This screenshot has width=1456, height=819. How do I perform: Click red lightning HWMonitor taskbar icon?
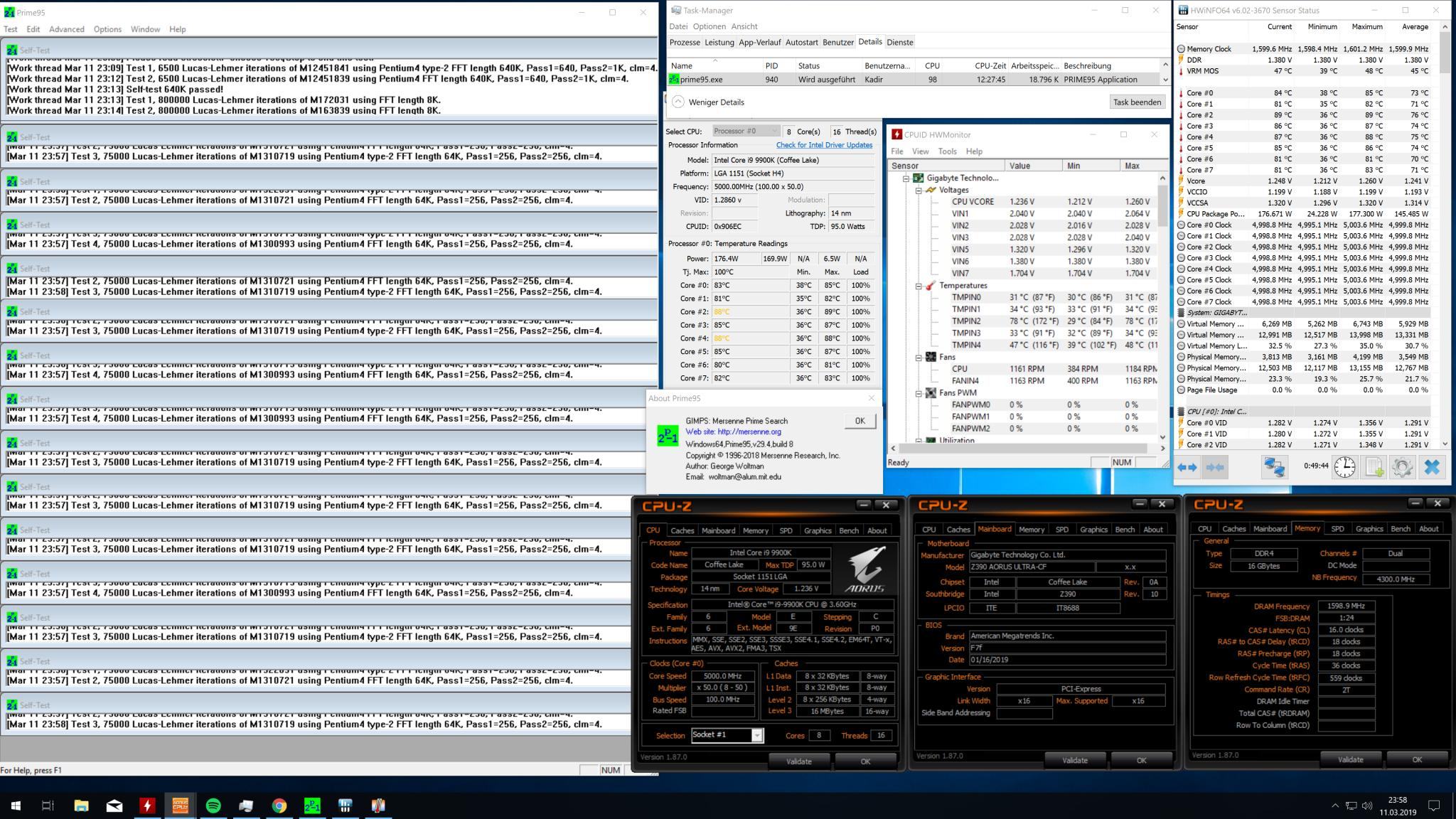pos(147,805)
